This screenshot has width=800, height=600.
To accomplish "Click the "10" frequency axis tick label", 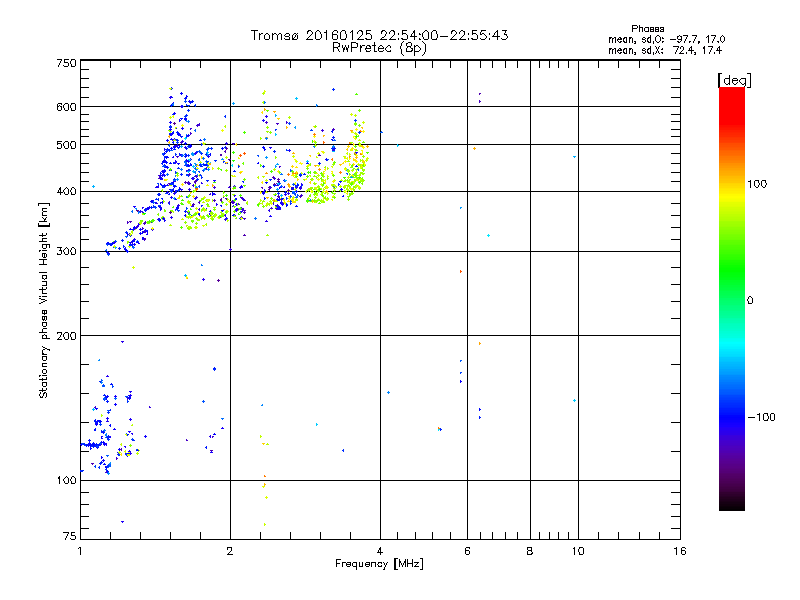I will [x=578, y=551].
